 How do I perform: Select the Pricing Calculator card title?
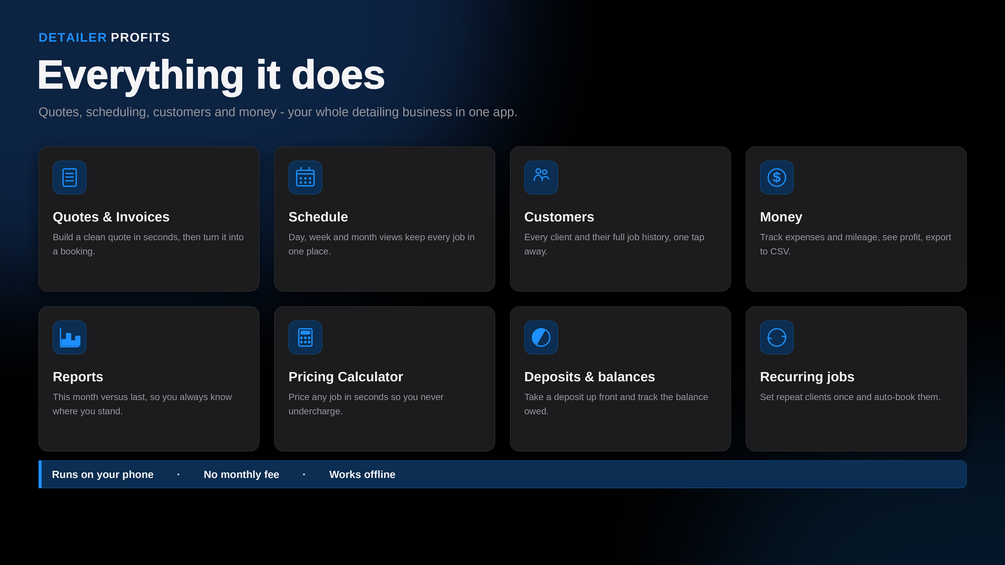[345, 377]
